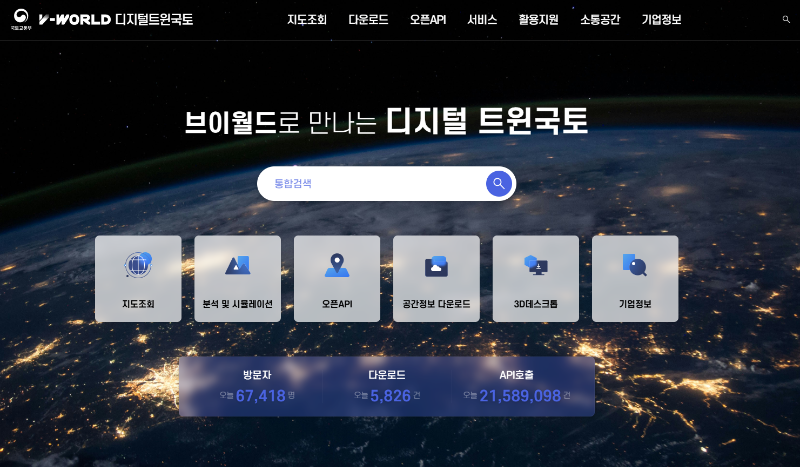
Task: Open the 분석 및 시뮬레이션 card
Action: point(238,279)
